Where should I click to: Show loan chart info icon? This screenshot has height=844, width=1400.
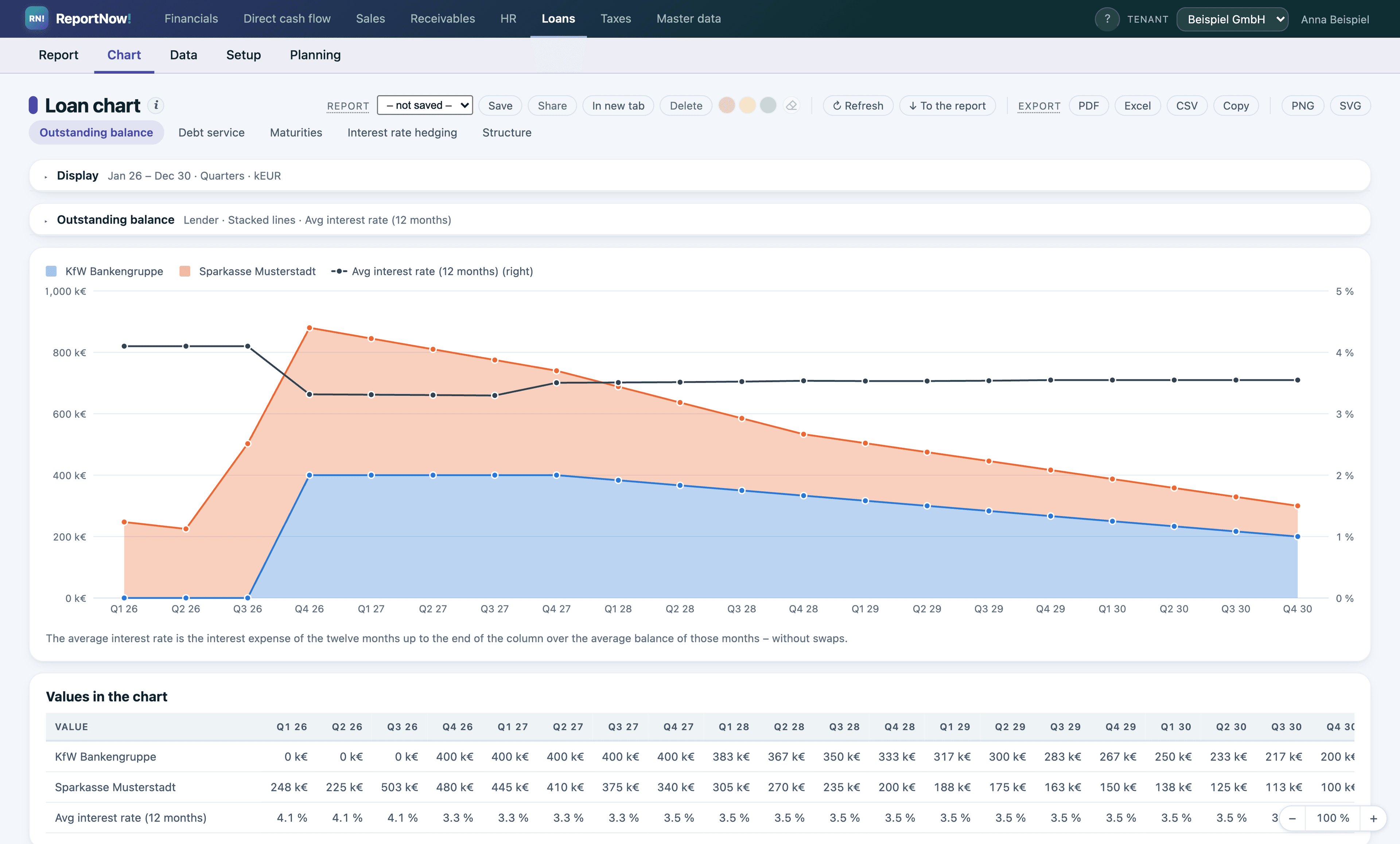point(156,105)
